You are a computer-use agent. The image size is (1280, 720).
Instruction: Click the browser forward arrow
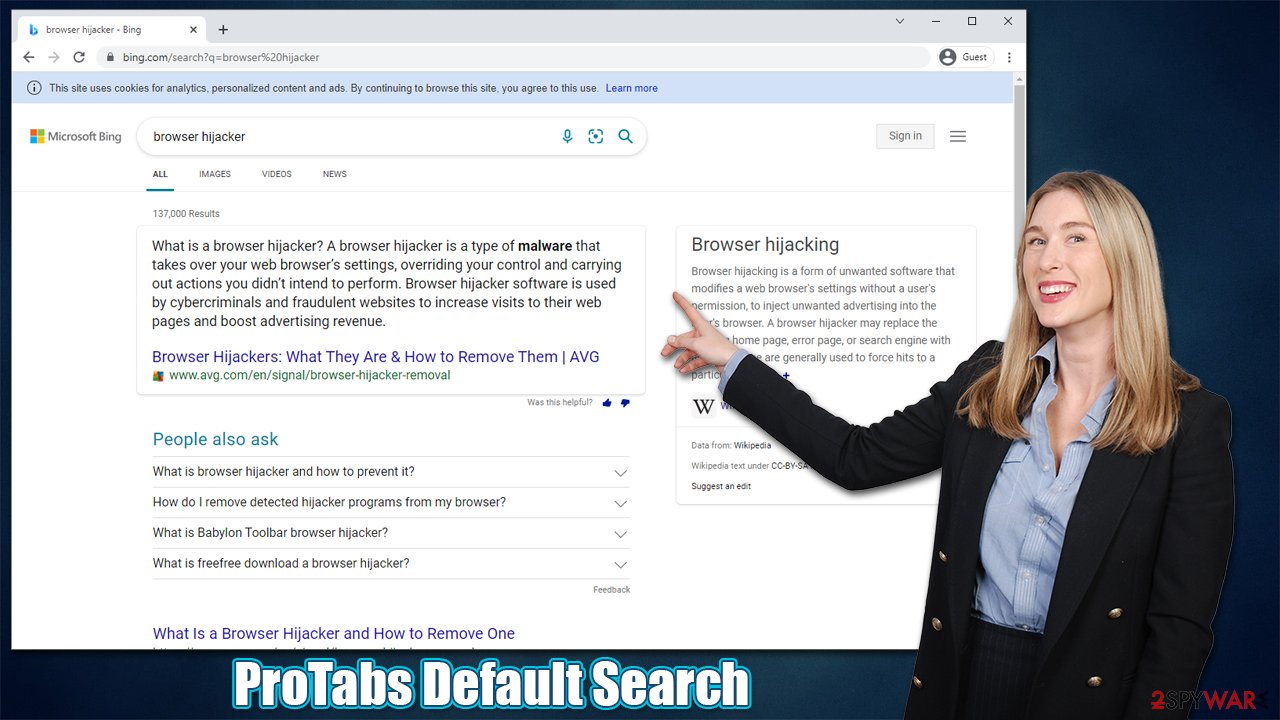pyautogui.click(x=54, y=58)
